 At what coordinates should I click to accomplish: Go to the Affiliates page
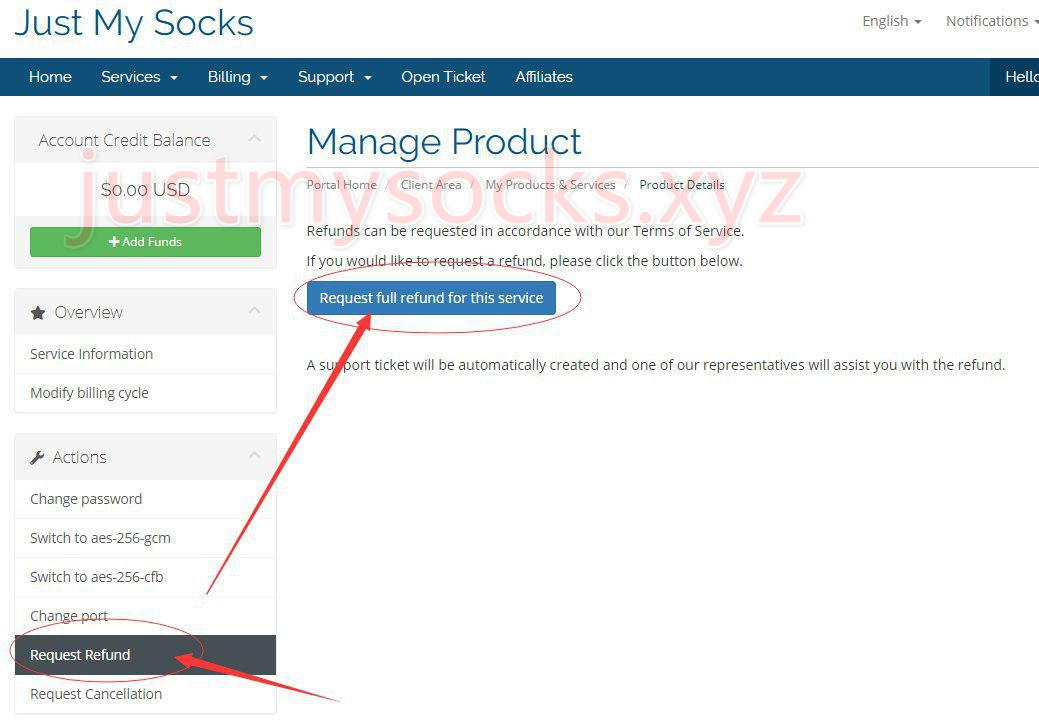(x=544, y=77)
